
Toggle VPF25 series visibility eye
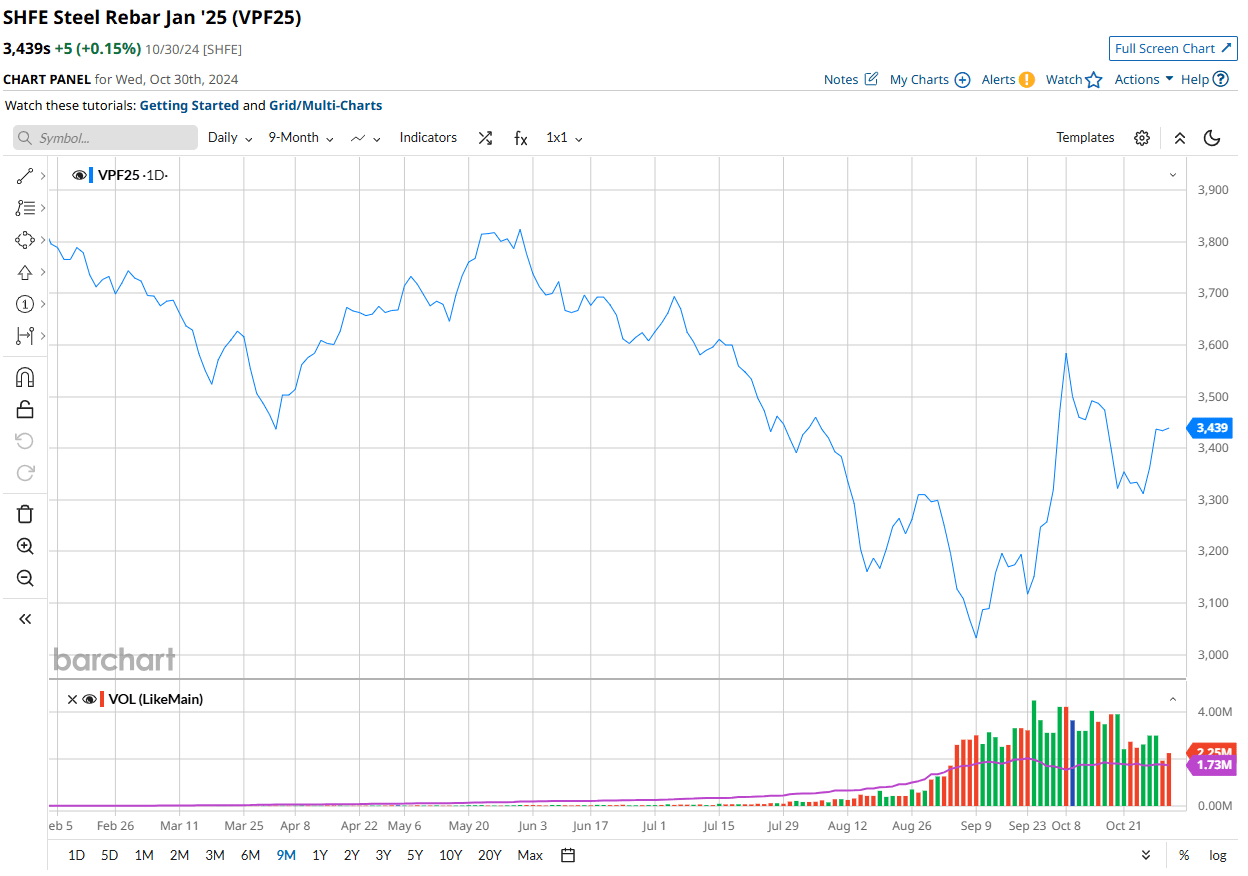pyautogui.click(x=79, y=174)
